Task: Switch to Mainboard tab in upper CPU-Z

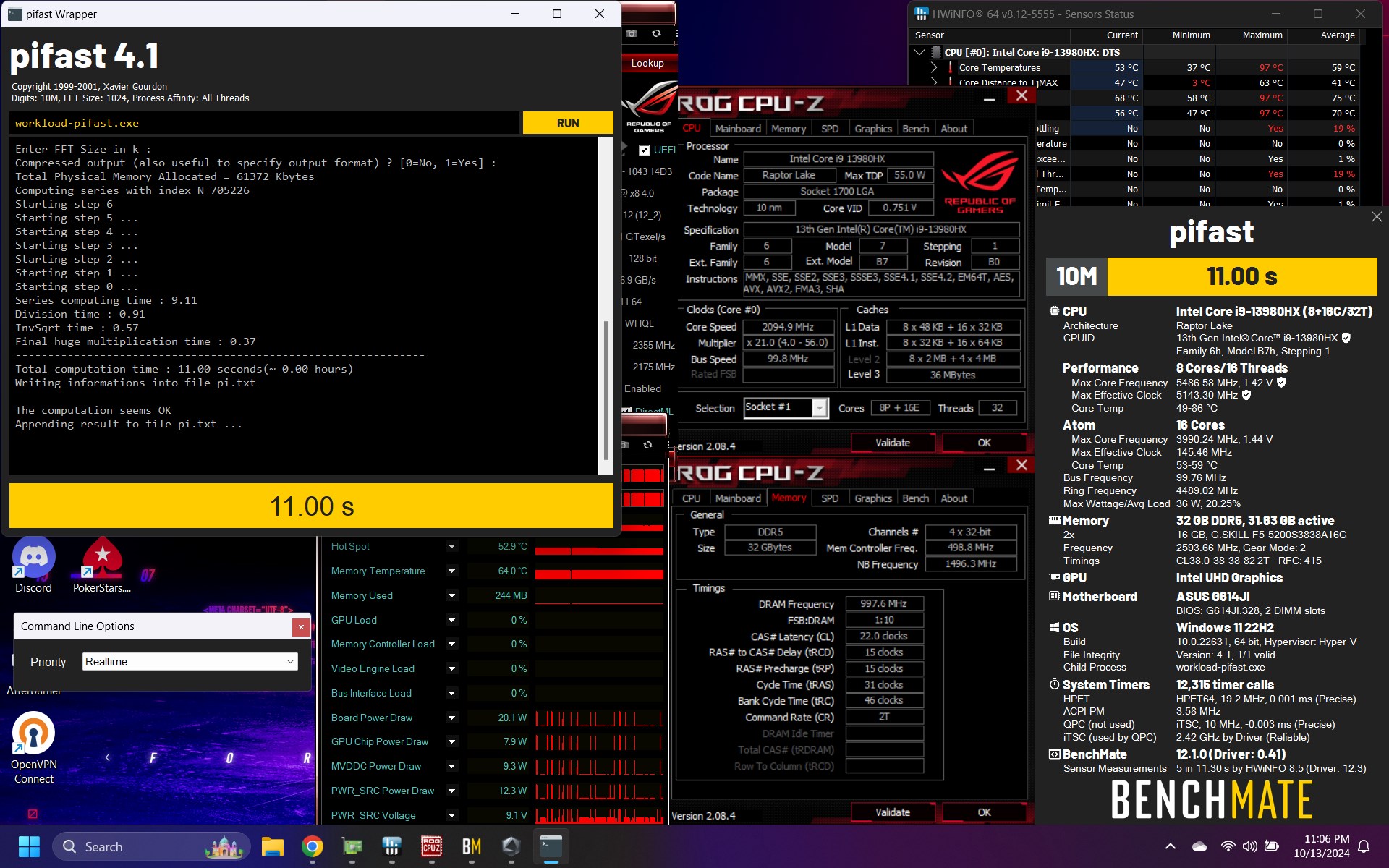Action: click(x=738, y=129)
